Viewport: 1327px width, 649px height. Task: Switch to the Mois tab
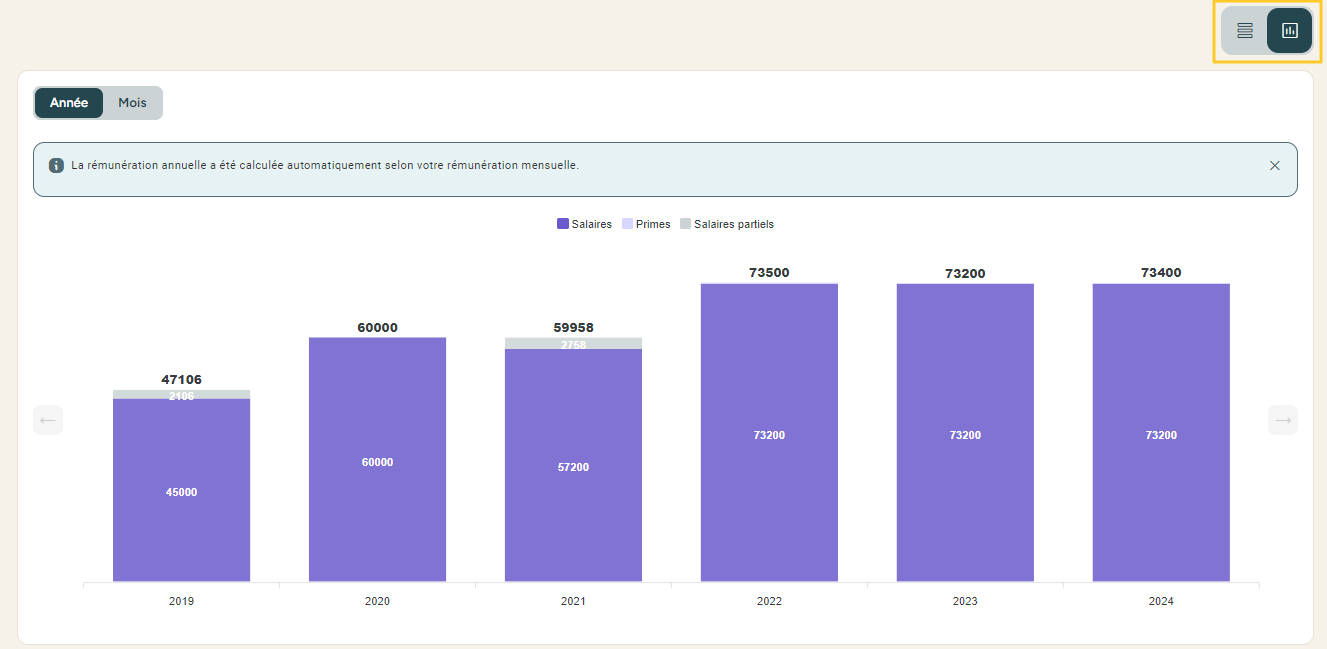pos(132,103)
